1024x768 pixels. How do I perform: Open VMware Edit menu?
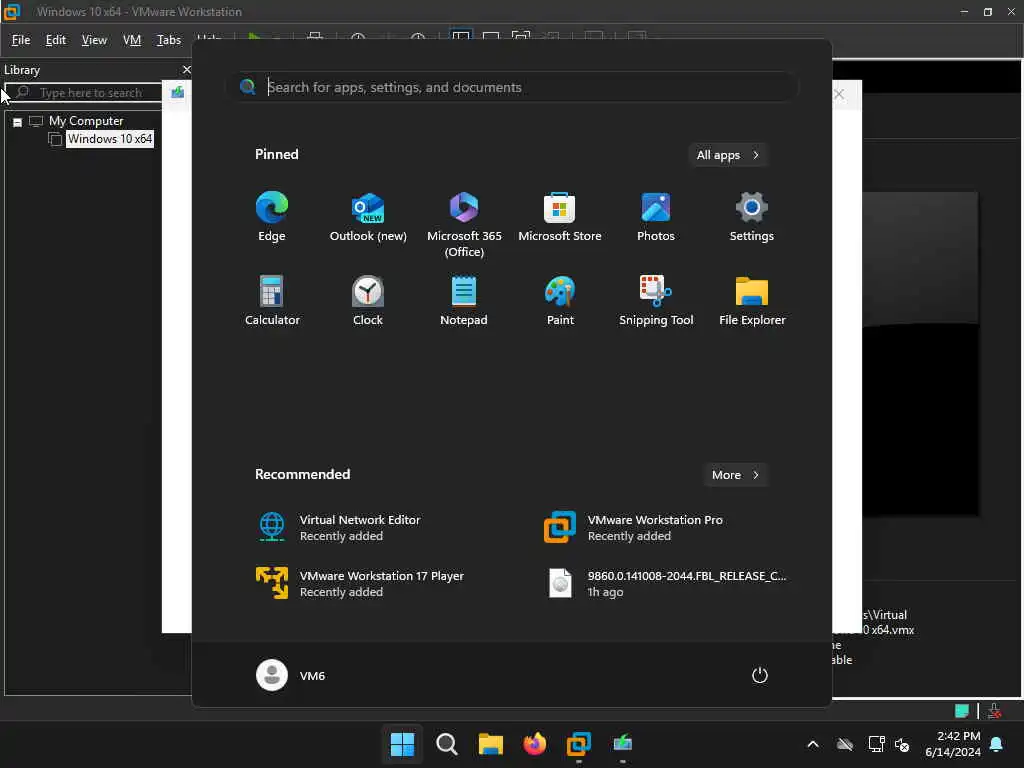[56, 40]
